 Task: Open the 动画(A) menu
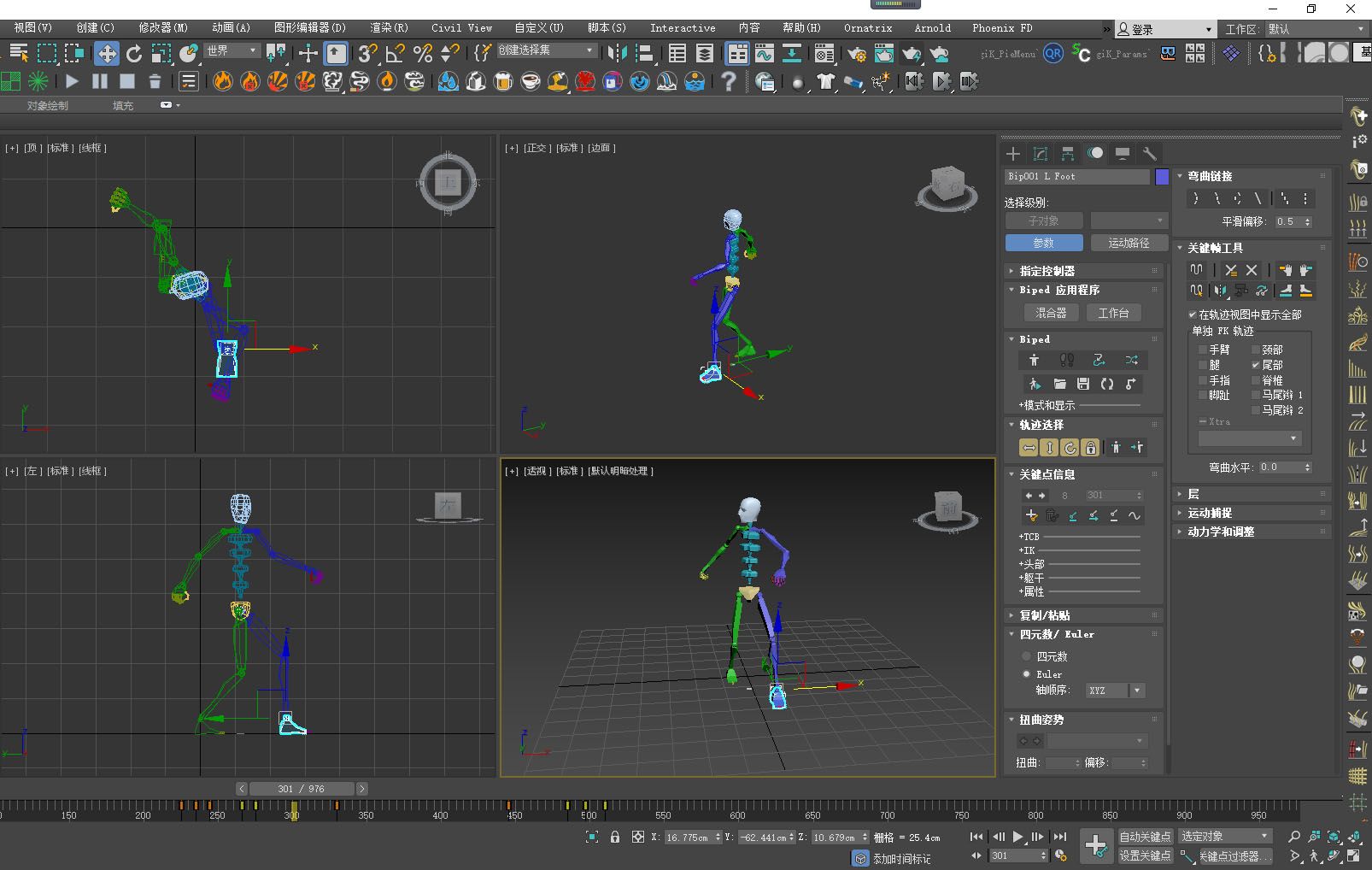tap(231, 27)
